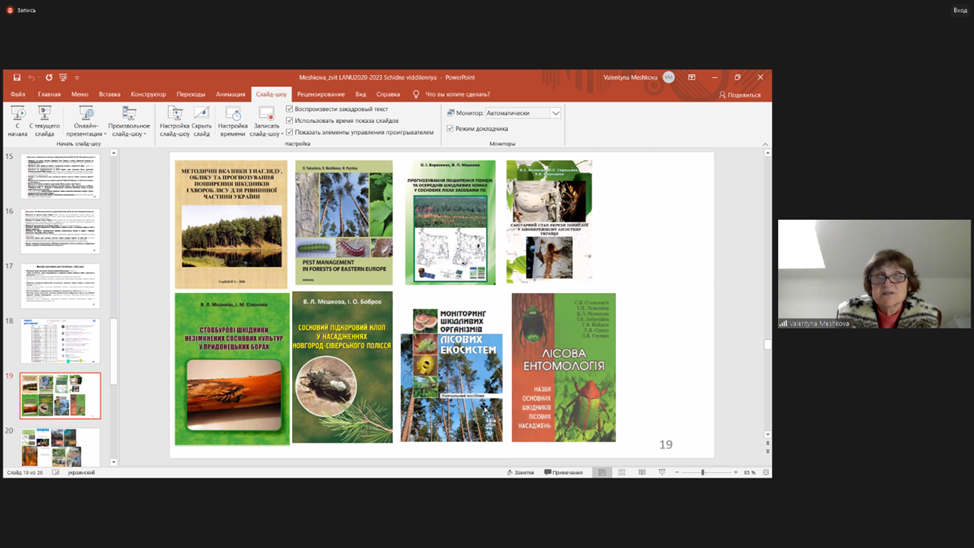Click 'украинский' language indicator
Viewport: 974px width, 548px height.
click(81, 473)
